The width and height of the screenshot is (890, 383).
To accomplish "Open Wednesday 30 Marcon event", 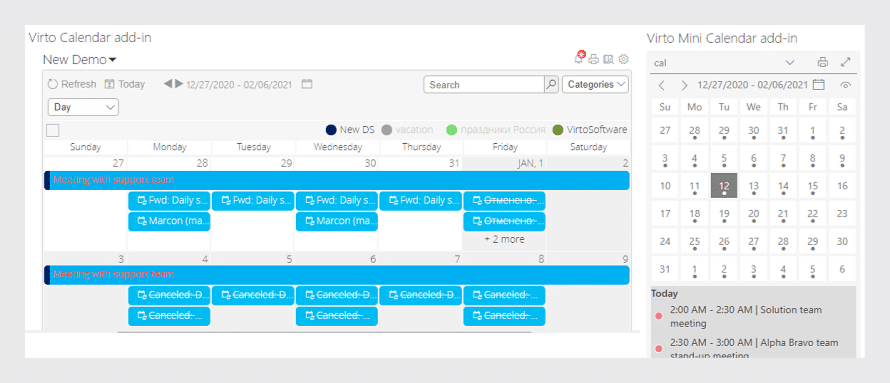I will click(337, 221).
